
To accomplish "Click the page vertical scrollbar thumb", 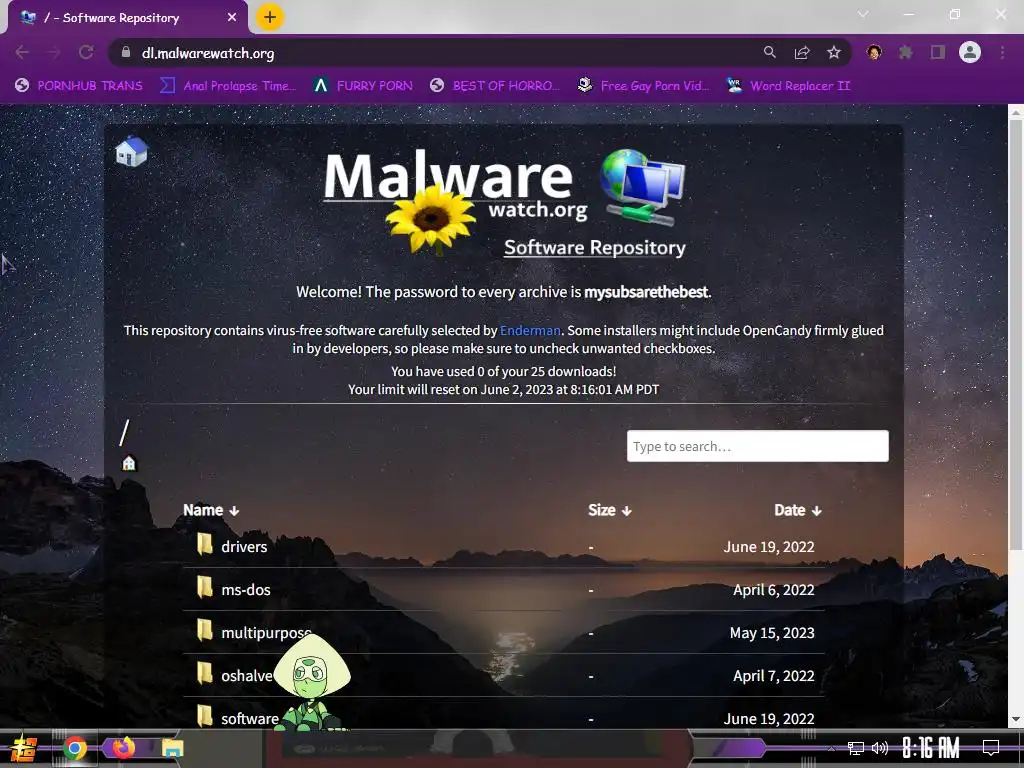I will tap(1016, 333).
